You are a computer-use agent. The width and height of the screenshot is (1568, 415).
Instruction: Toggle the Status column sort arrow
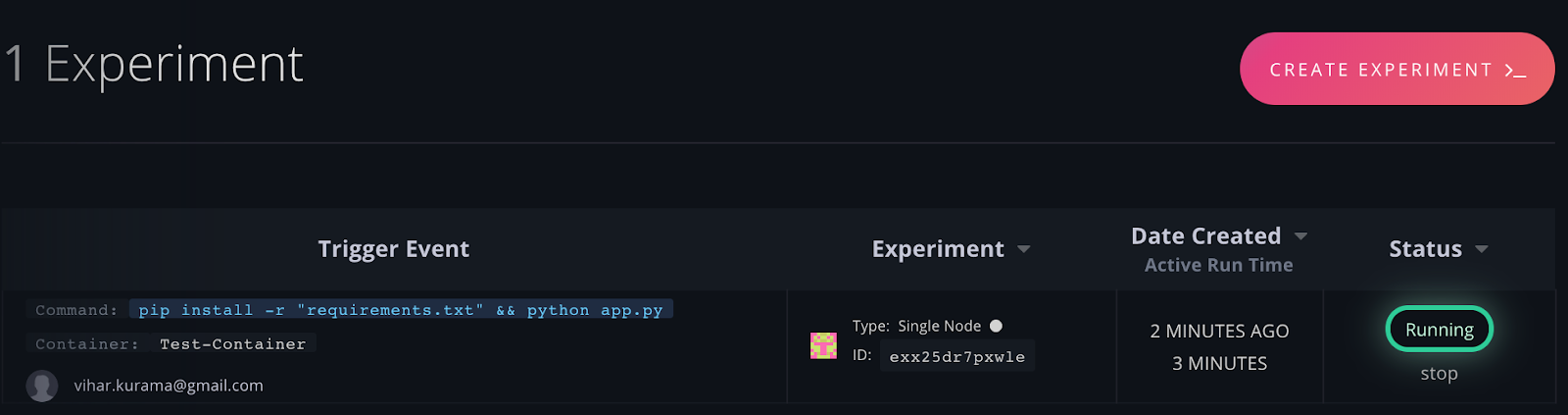tap(1482, 249)
